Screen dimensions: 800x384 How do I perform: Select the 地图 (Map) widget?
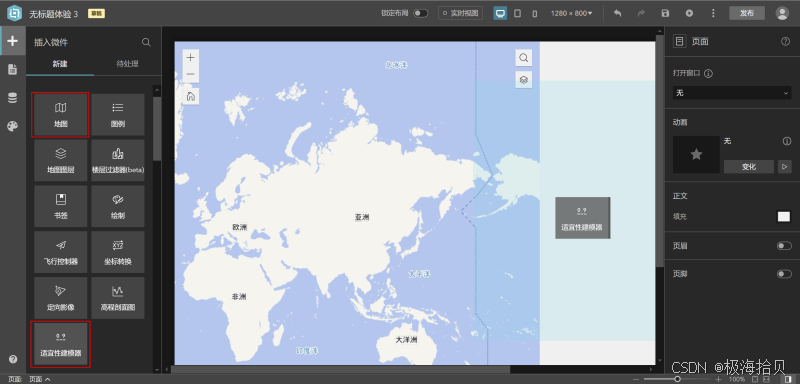[x=60, y=115]
